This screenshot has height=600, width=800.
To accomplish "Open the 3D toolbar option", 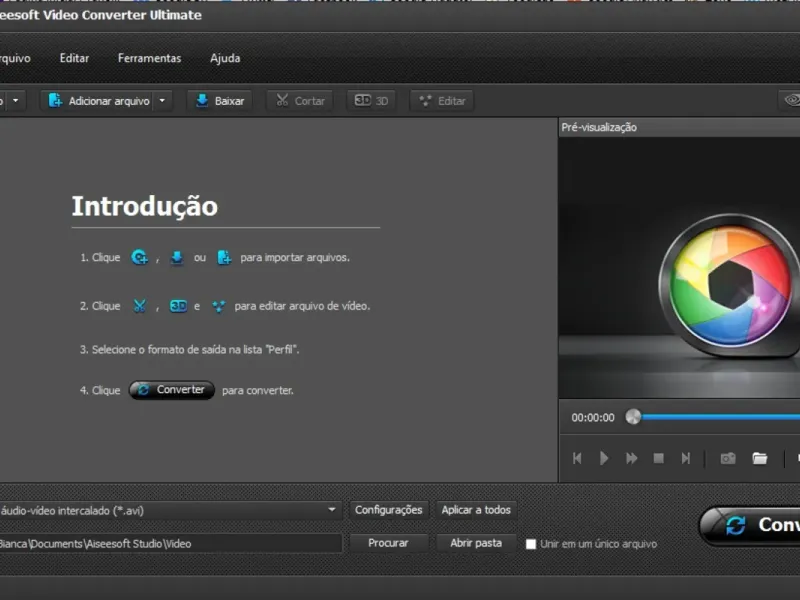I will click(371, 101).
